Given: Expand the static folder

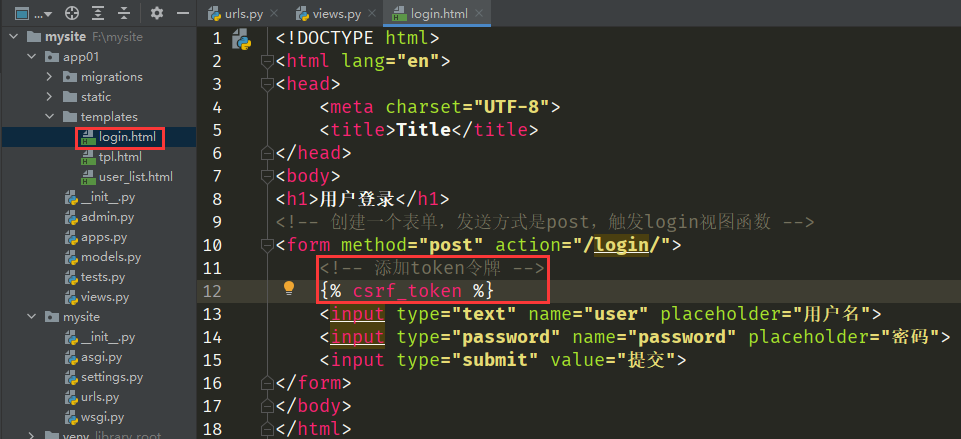Looking at the screenshot, I should pos(51,97).
